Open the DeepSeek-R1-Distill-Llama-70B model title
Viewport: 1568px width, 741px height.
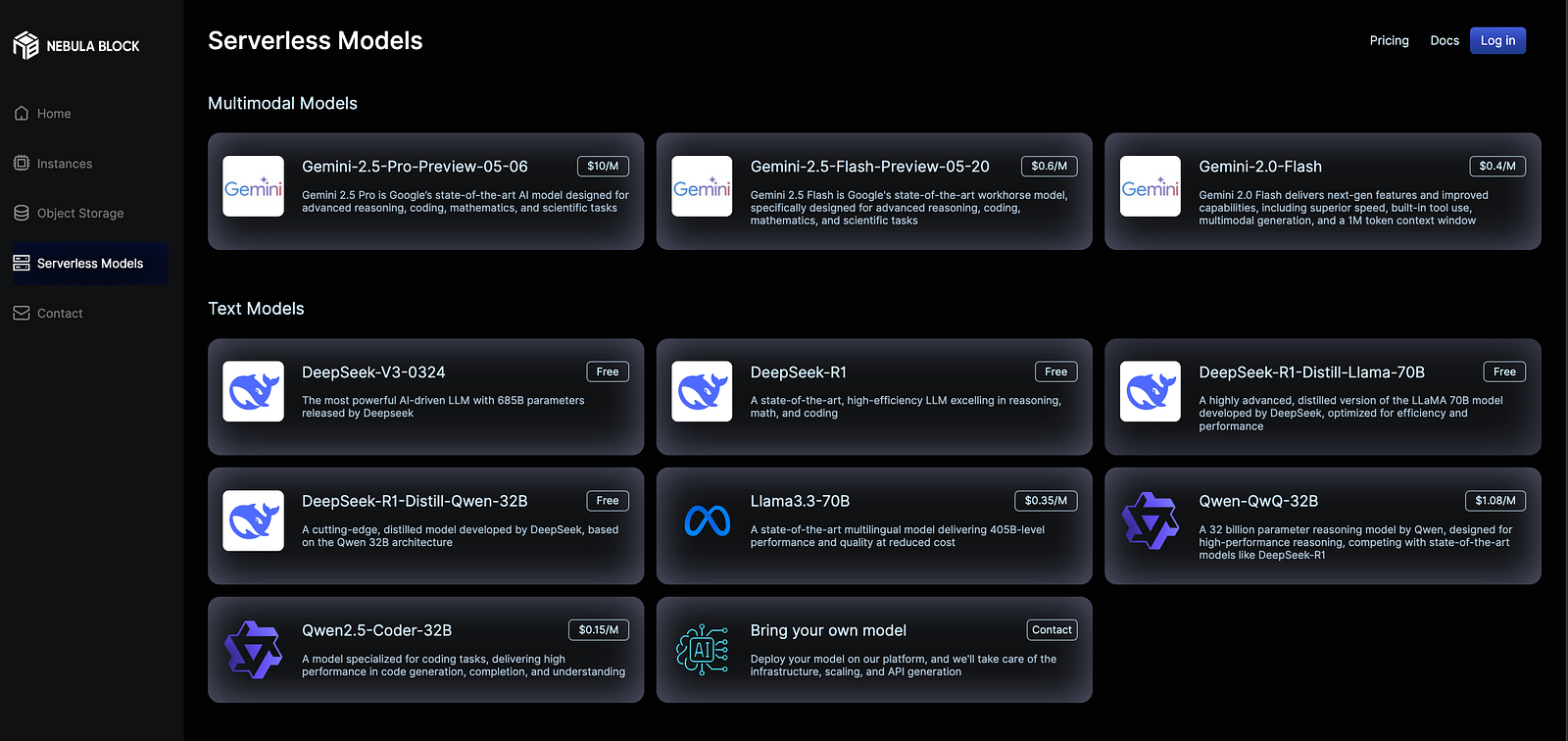pyautogui.click(x=1311, y=372)
